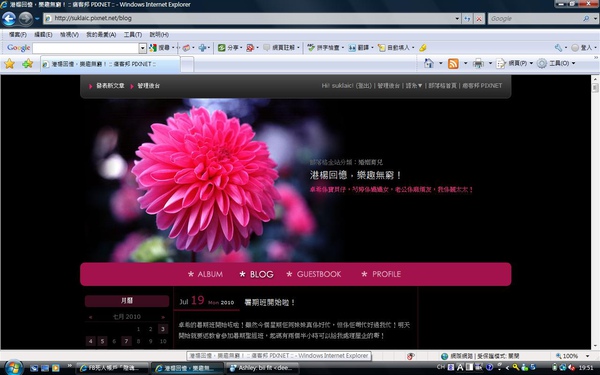The image size is (600, 375).
Task: Click the Google toolbar share (分享) icon
Action: pos(222,48)
